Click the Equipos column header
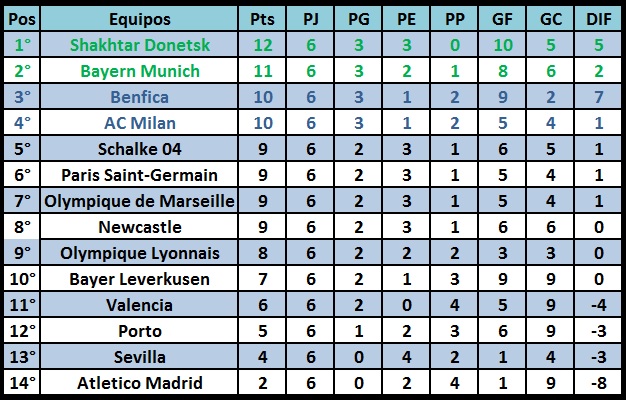626x400 pixels. (x=139, y=19)
